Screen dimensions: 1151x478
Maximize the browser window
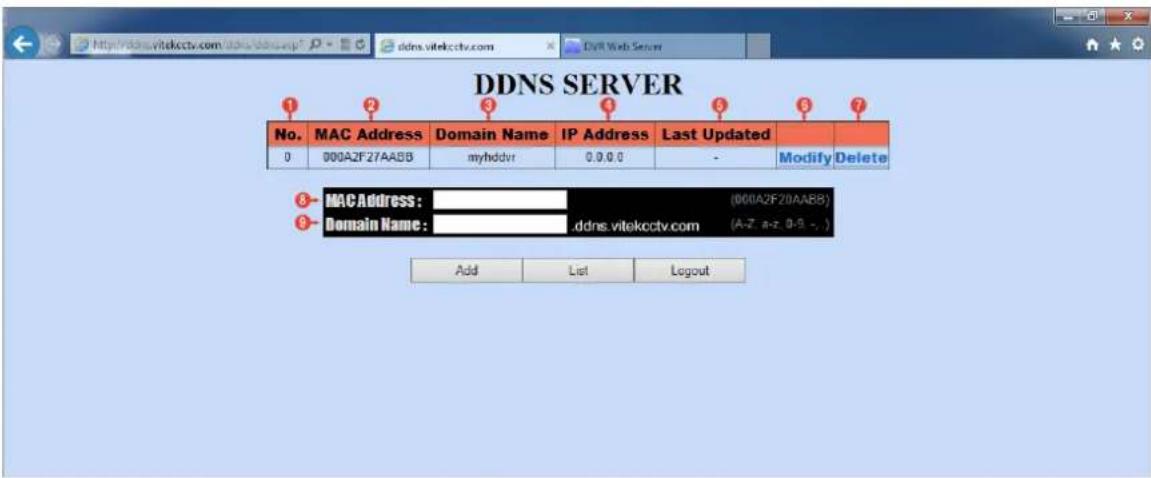[1094, 18]
